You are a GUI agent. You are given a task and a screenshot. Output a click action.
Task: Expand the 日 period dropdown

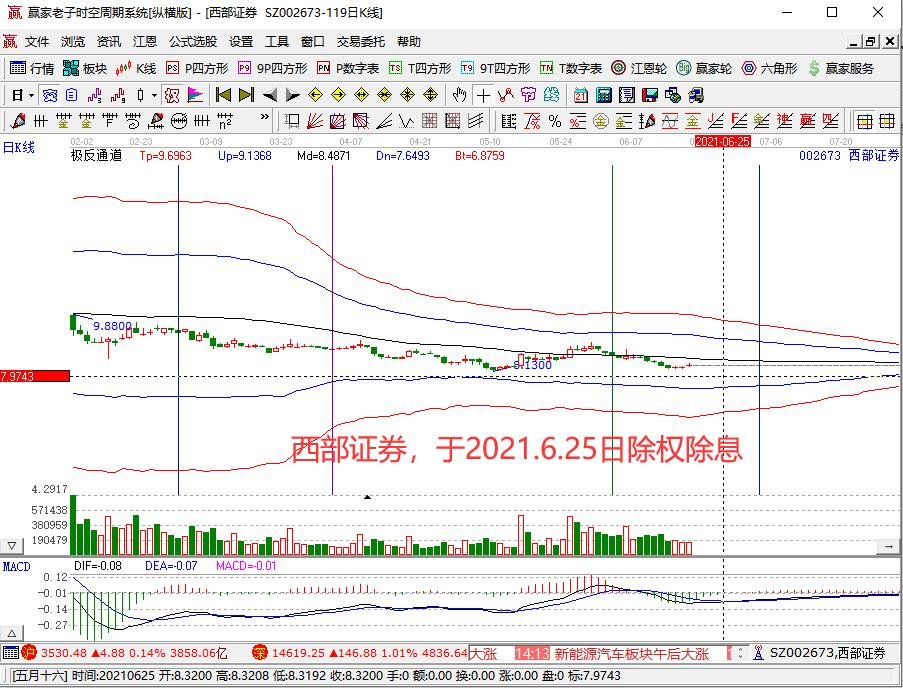31,95
